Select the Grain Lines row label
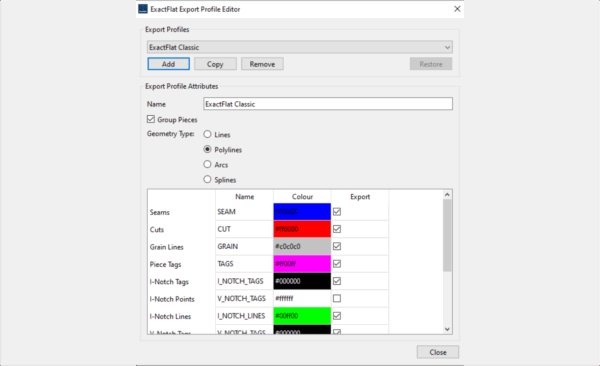 166,247
